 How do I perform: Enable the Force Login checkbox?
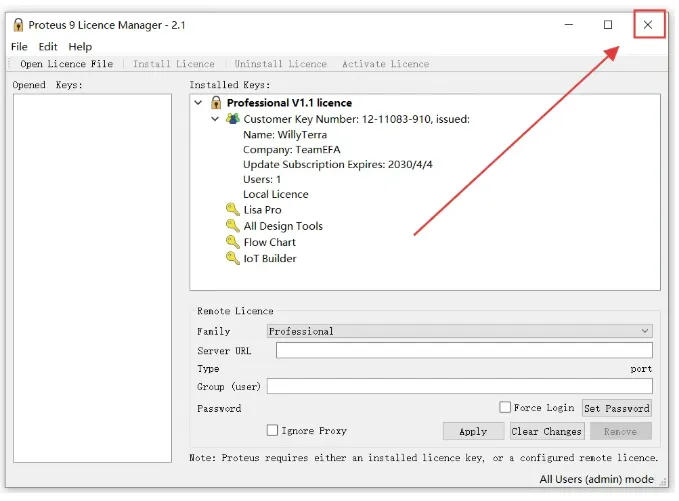pyautogui.click(x=504, y=407)
